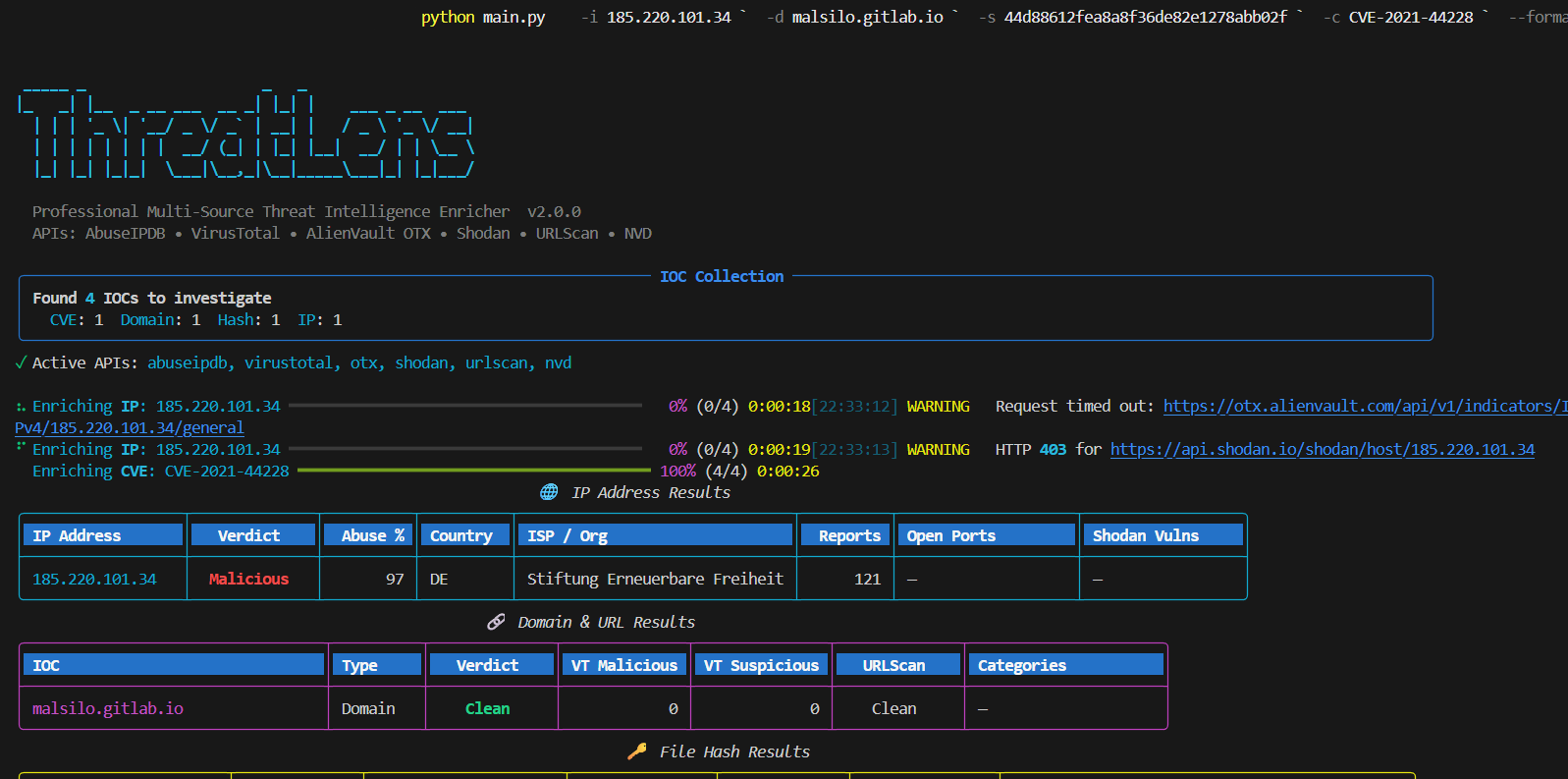1568x779 pixels.
Task: Click the first WARNING label, for the request timeout
Action: tap(938, 406)
